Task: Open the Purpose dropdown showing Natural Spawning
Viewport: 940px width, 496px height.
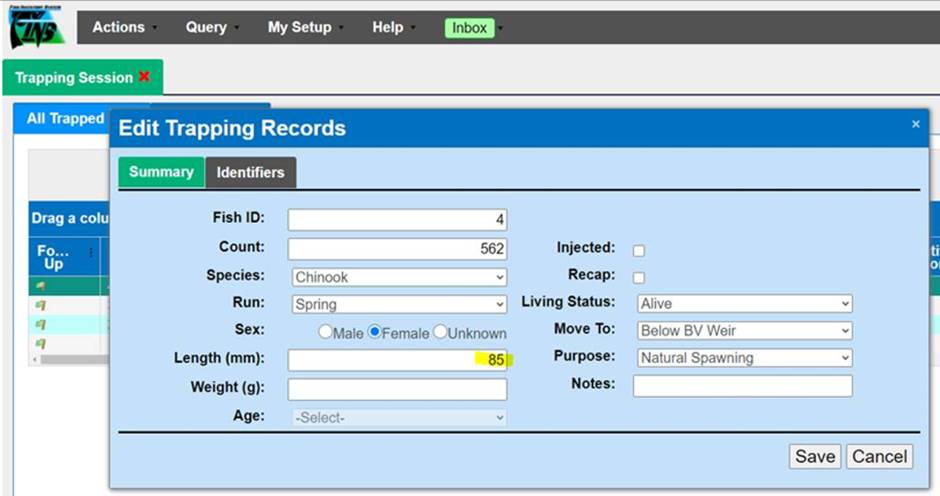Action: (744, 357)
